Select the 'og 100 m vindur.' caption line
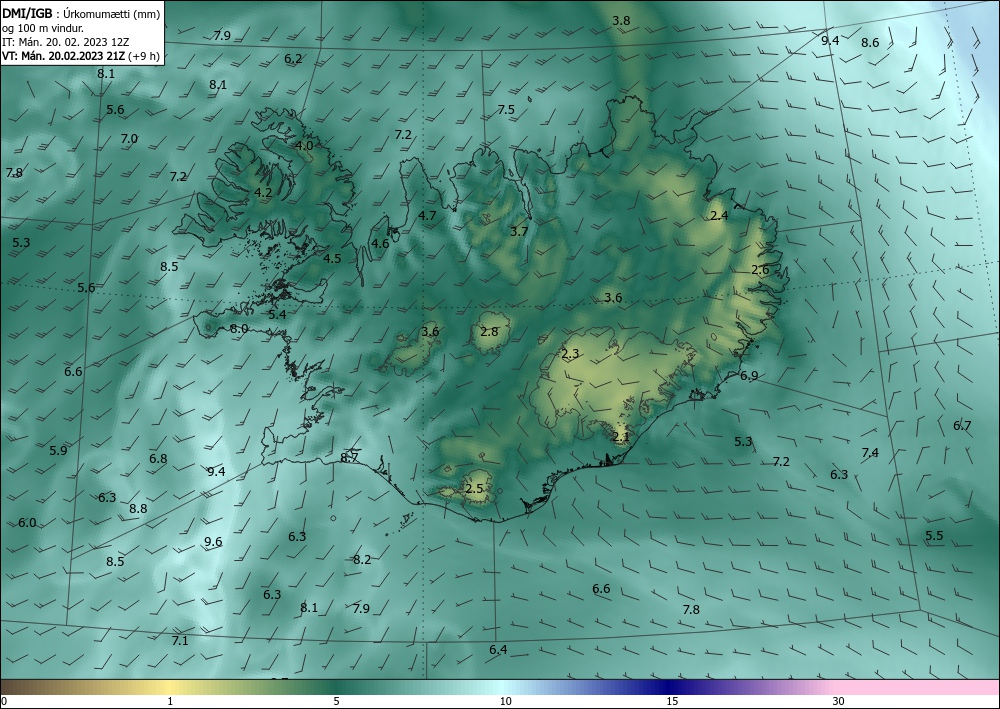This screenshot has height=709, width=1000. pos(43,28)
